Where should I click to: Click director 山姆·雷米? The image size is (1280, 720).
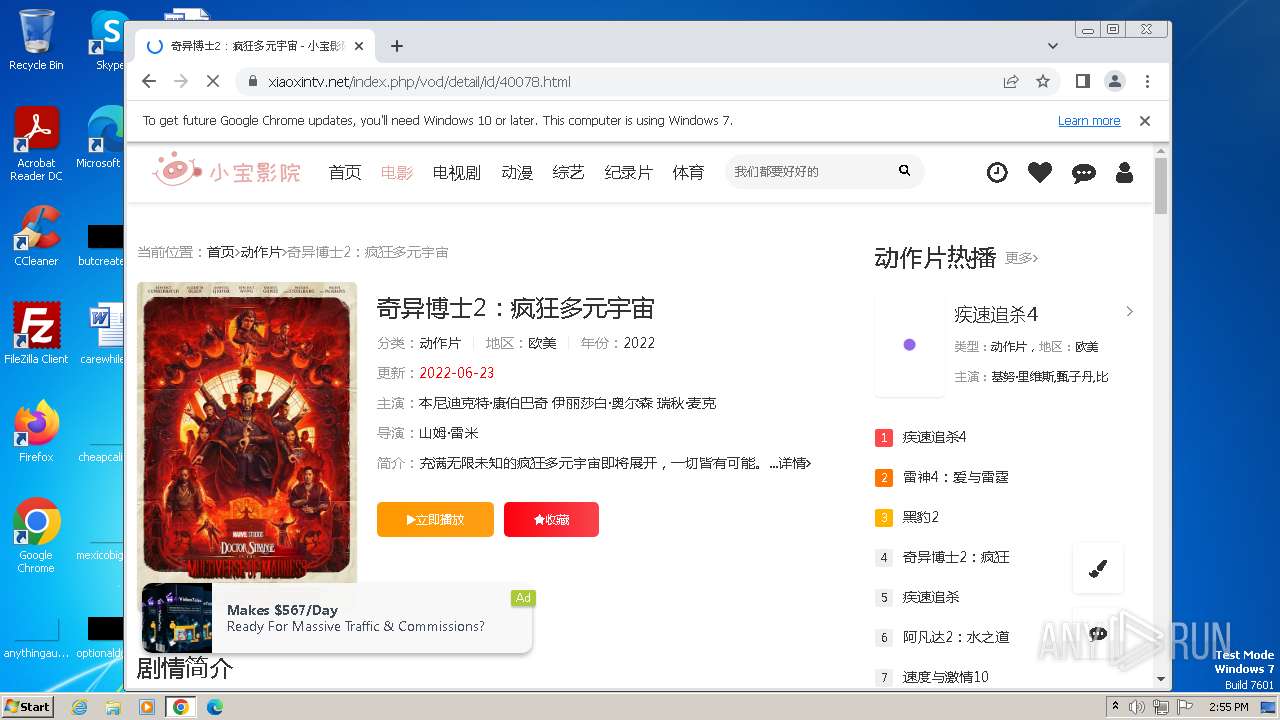(x=449, y=433)
